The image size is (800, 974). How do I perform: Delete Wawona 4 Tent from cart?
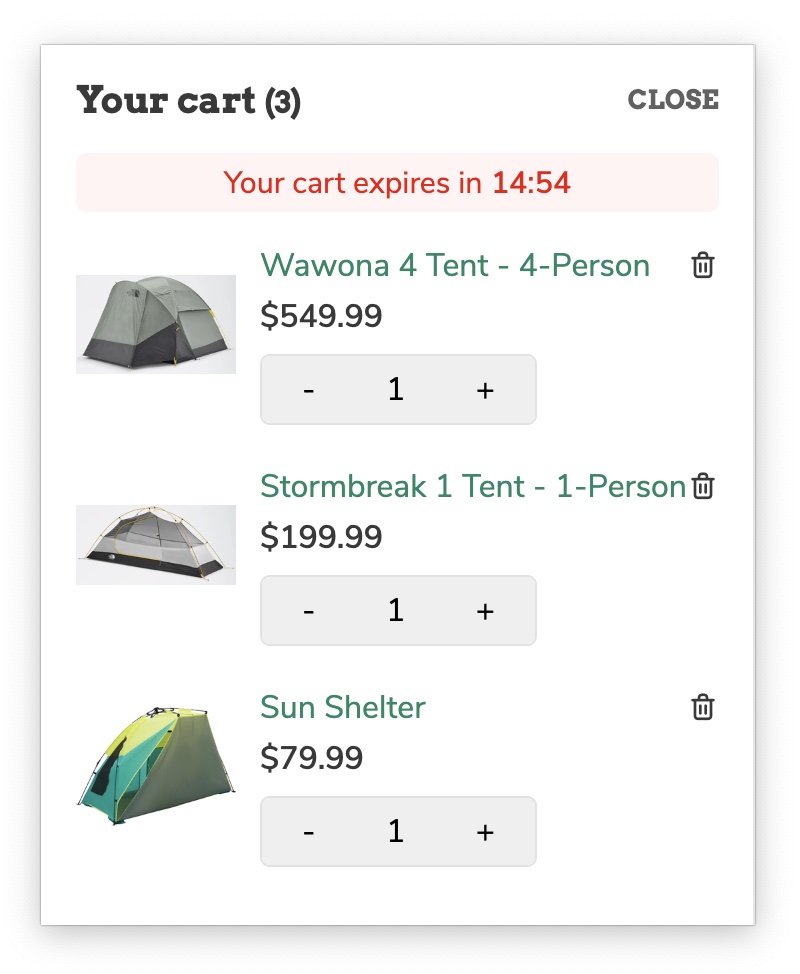click(x=703, y=266)
